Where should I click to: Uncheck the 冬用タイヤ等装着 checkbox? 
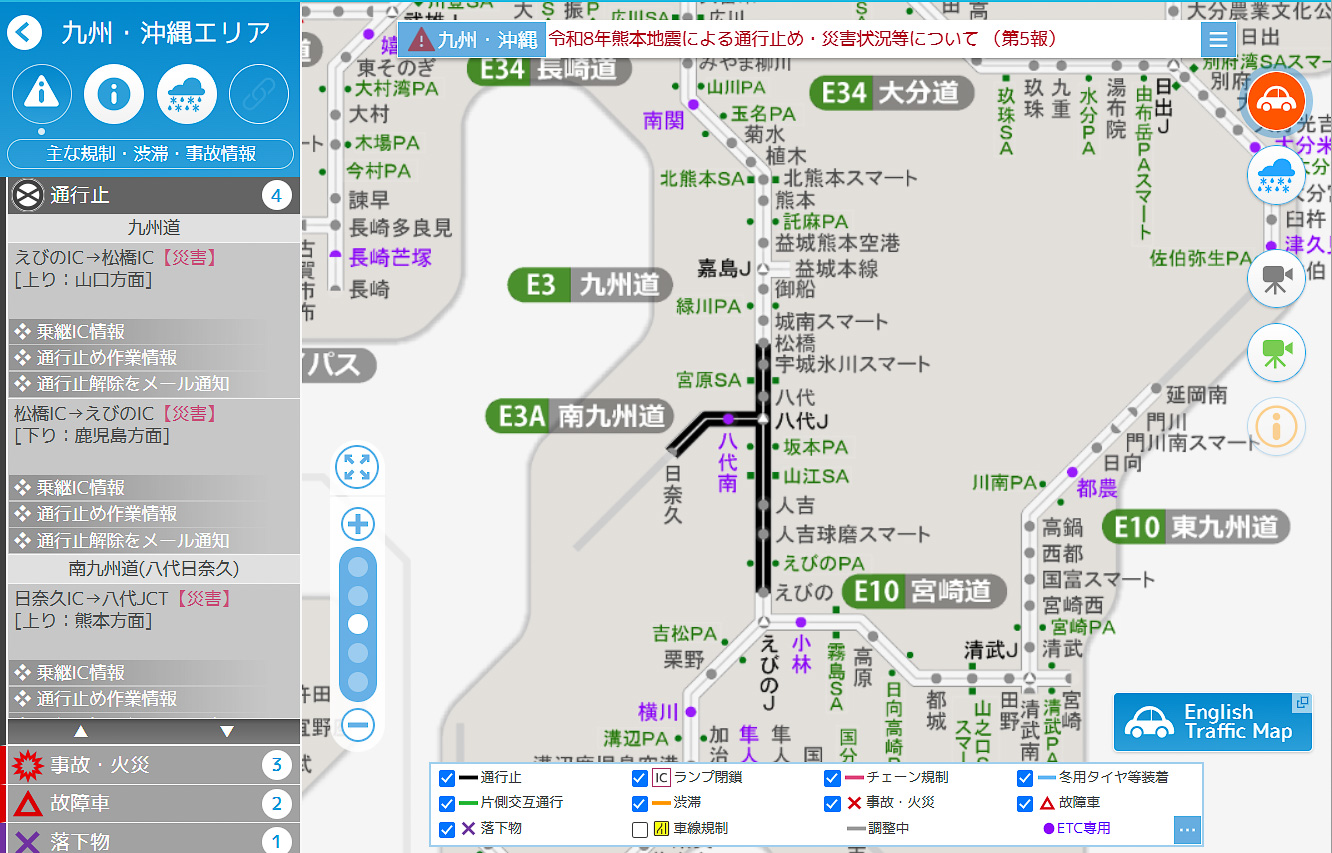(x=1025, y=778)
